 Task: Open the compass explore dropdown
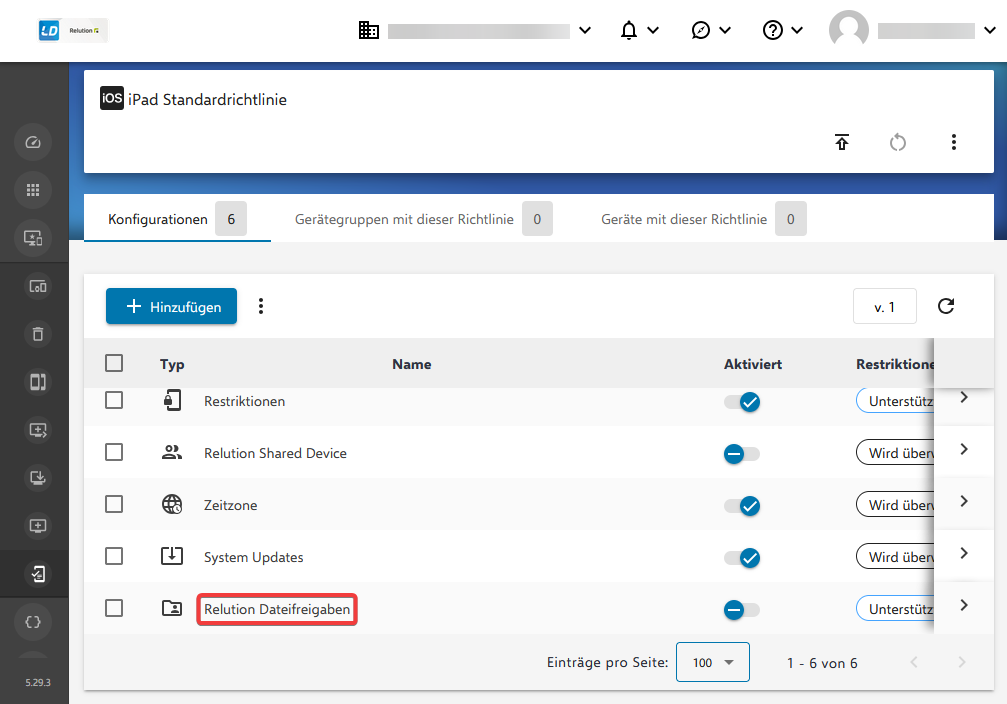[711, 30]
